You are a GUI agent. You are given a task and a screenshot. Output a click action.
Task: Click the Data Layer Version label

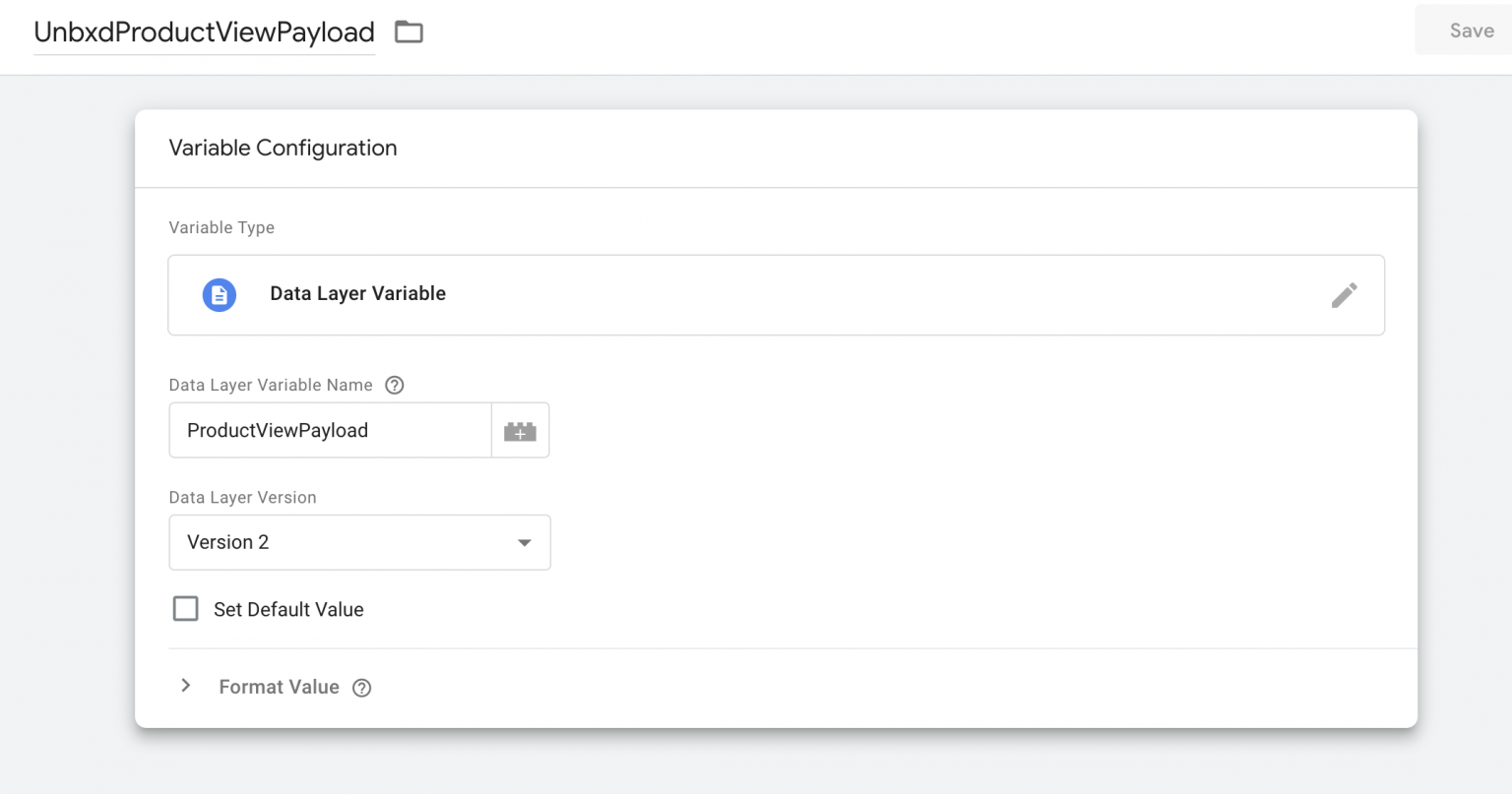pos(242,497)
